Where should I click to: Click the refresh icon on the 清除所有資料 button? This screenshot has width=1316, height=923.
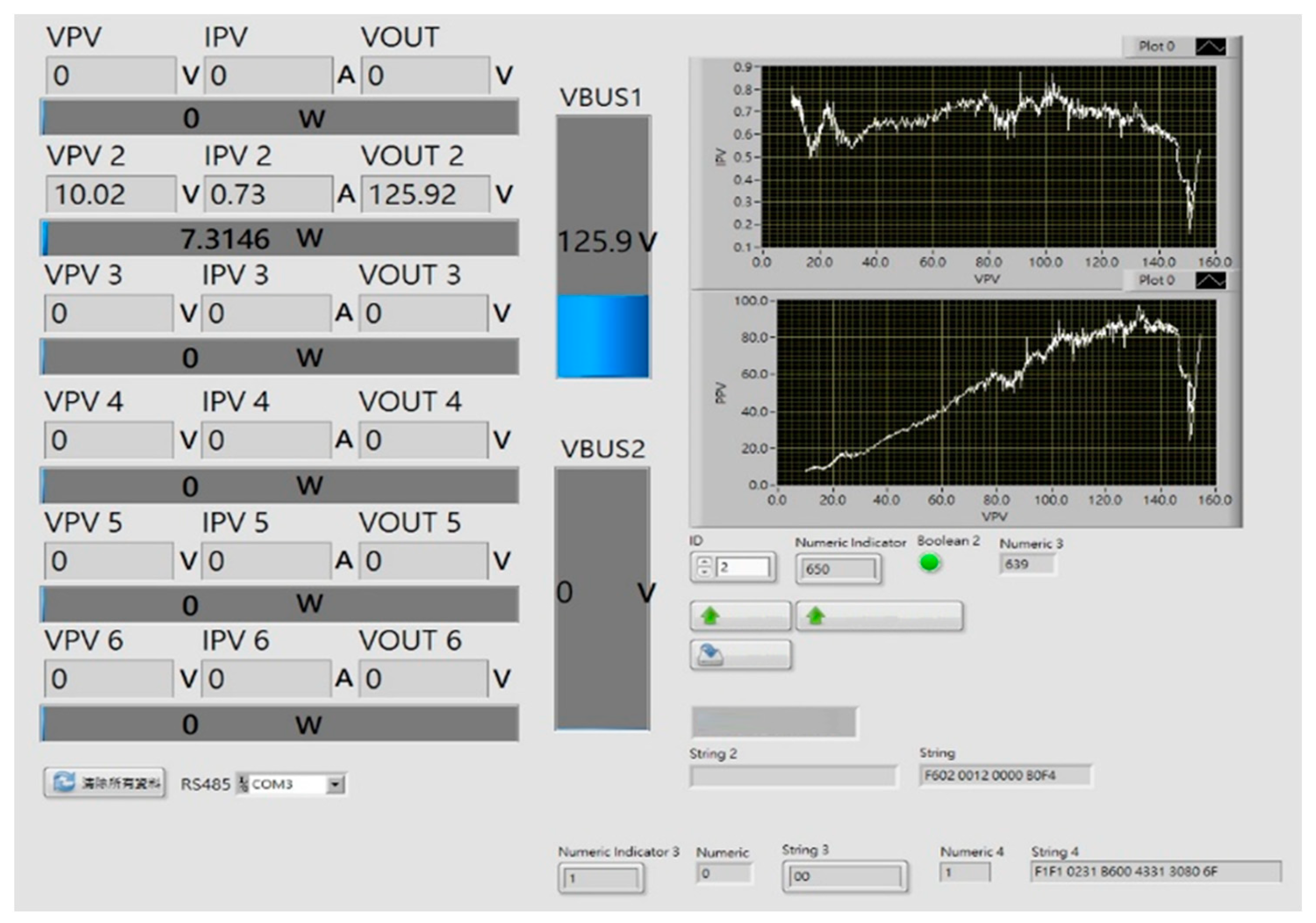click(64, 783)
